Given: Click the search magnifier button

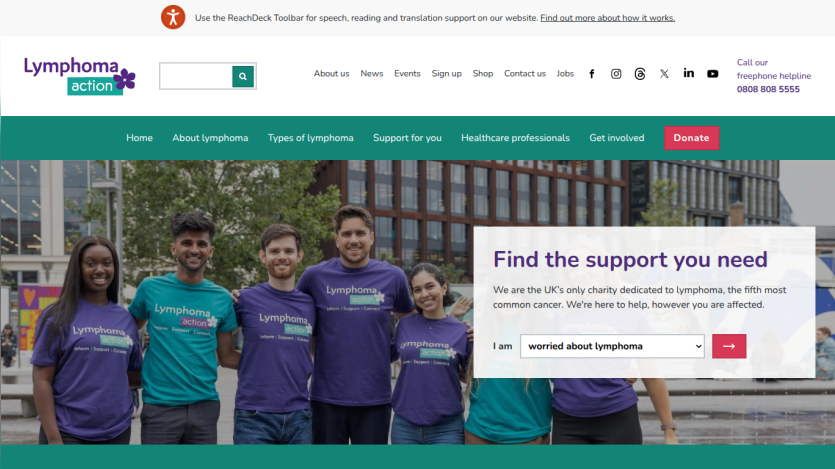Looking at the screenshot, I should coord(243,76).
